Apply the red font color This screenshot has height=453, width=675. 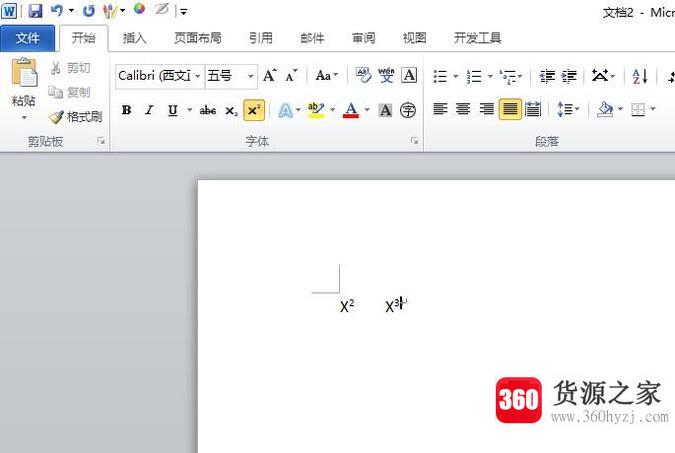[351, 110]
